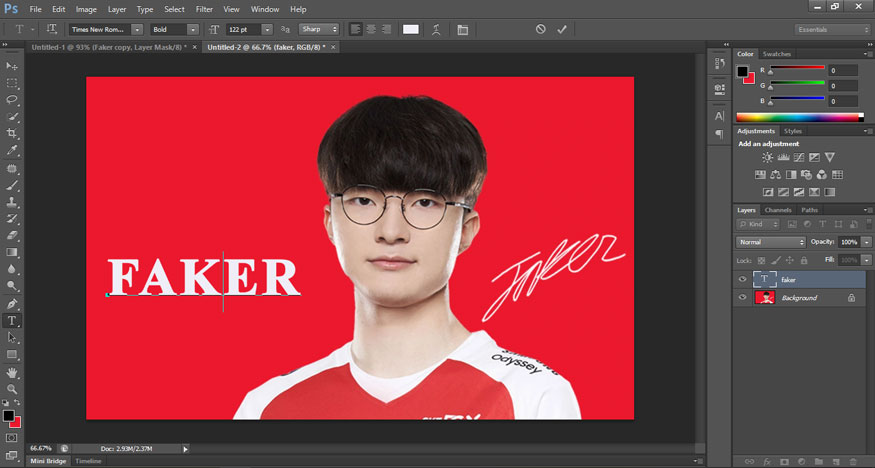Add a Levels adjustment
This screenshot has width=875, height=468.
pos(783,157)
